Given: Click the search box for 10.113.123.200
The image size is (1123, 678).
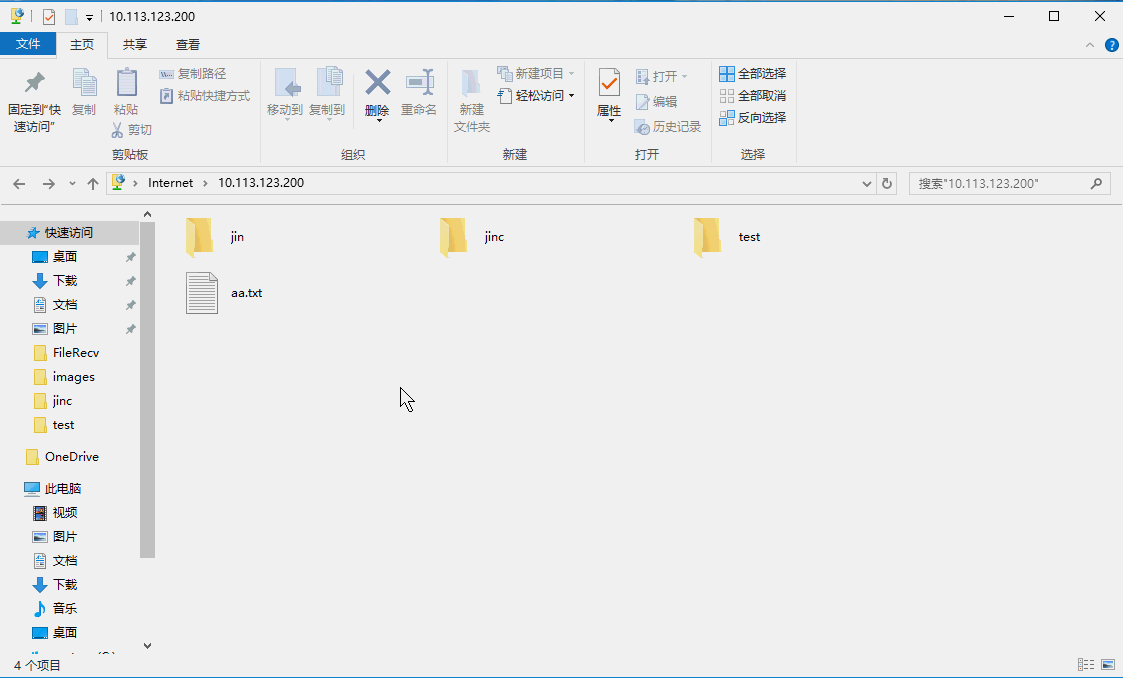Looking at the screenshot, I should point(1000,184).
